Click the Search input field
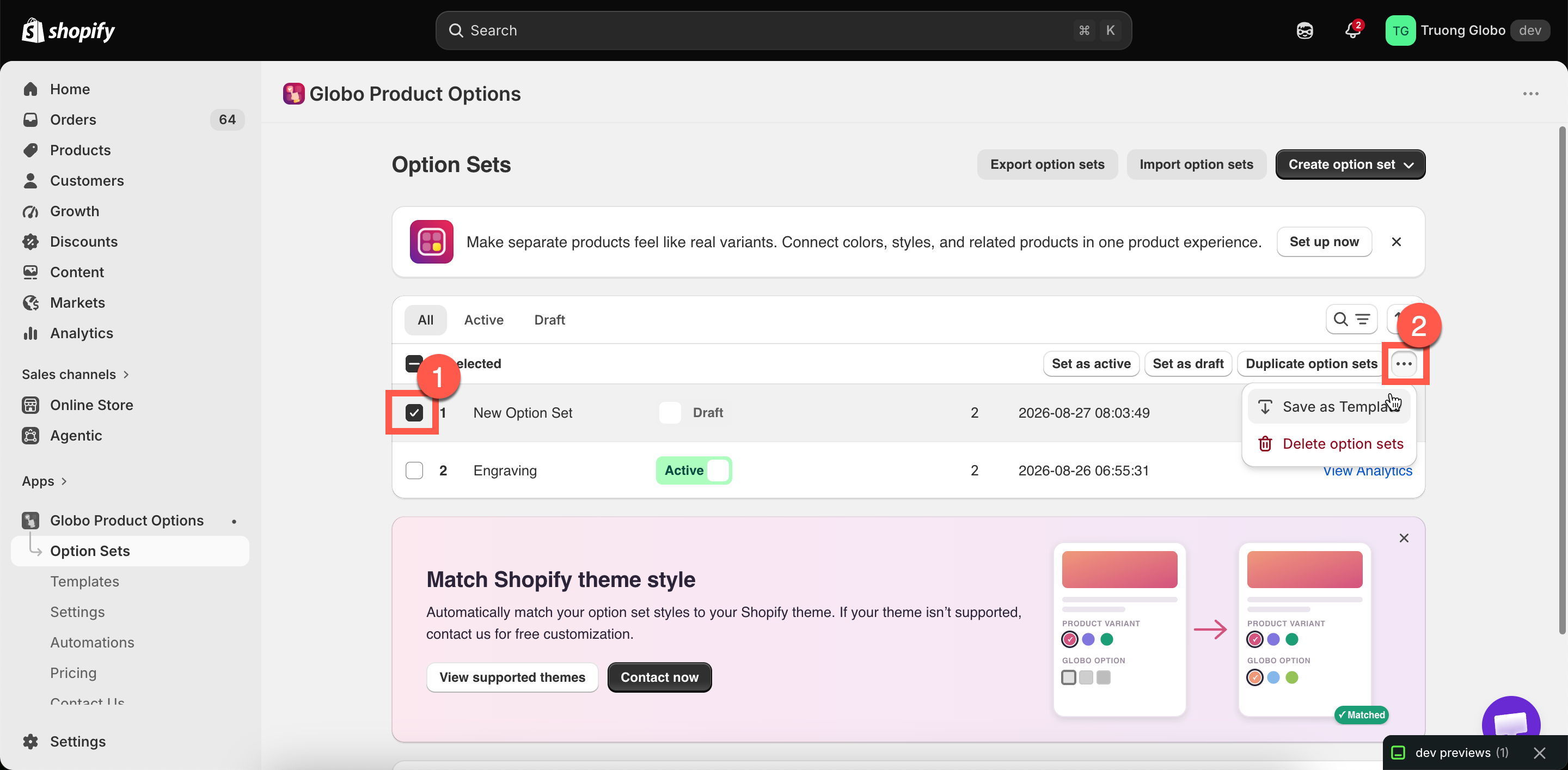Screen dimensions: 1568x770 pyautogui.click(x=783, y=30)
